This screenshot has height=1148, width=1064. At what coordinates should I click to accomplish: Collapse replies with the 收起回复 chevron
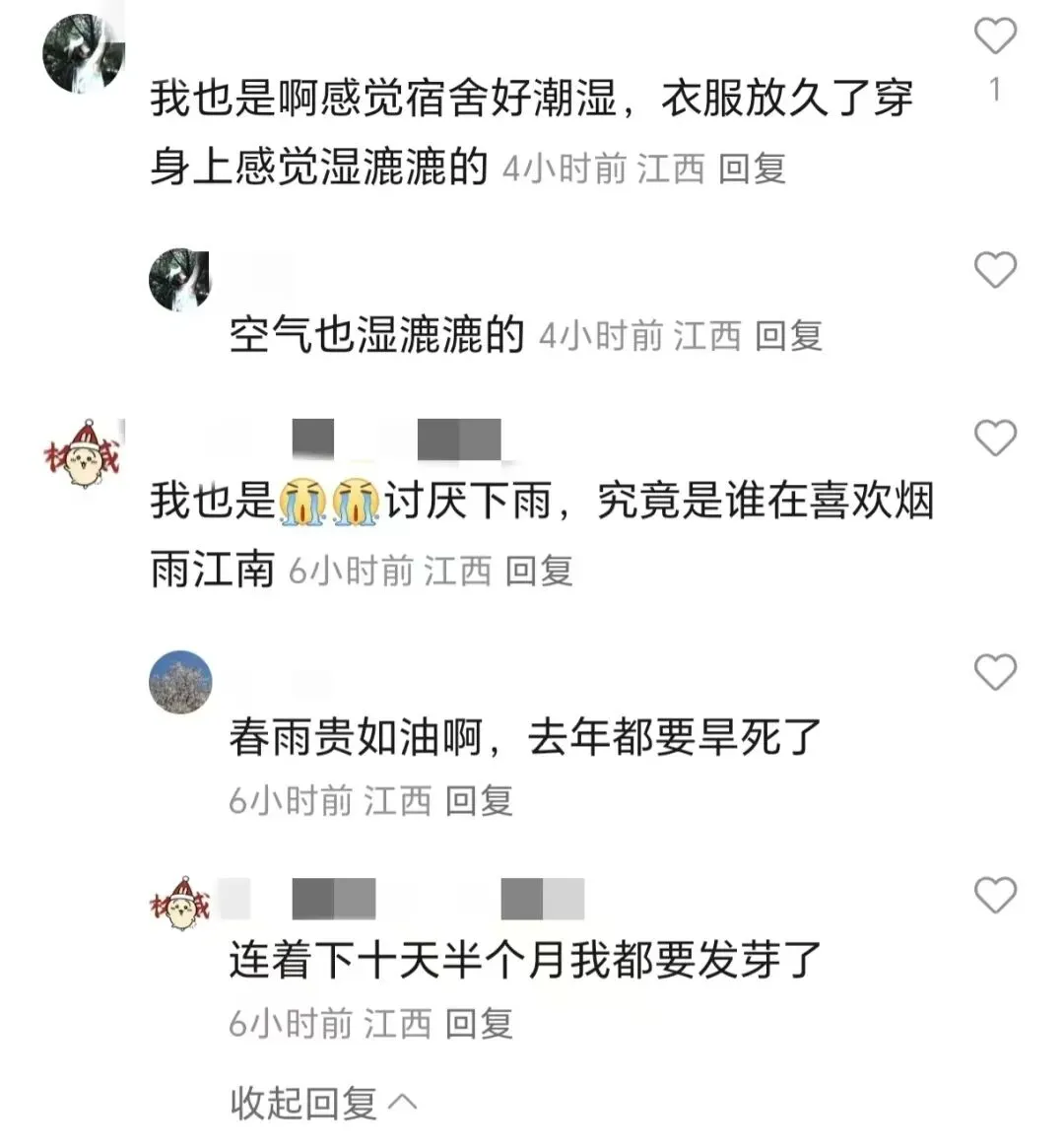323,1104
